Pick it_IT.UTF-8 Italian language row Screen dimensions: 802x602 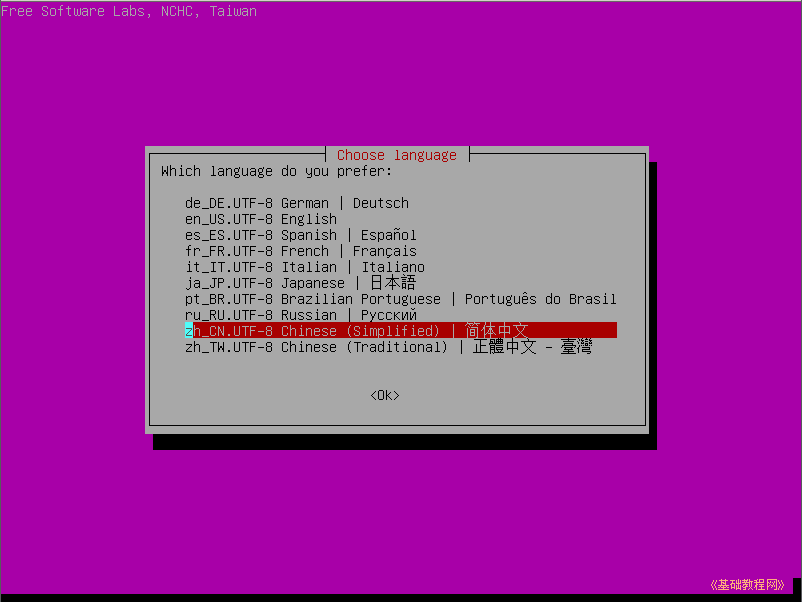click(305, 267)
